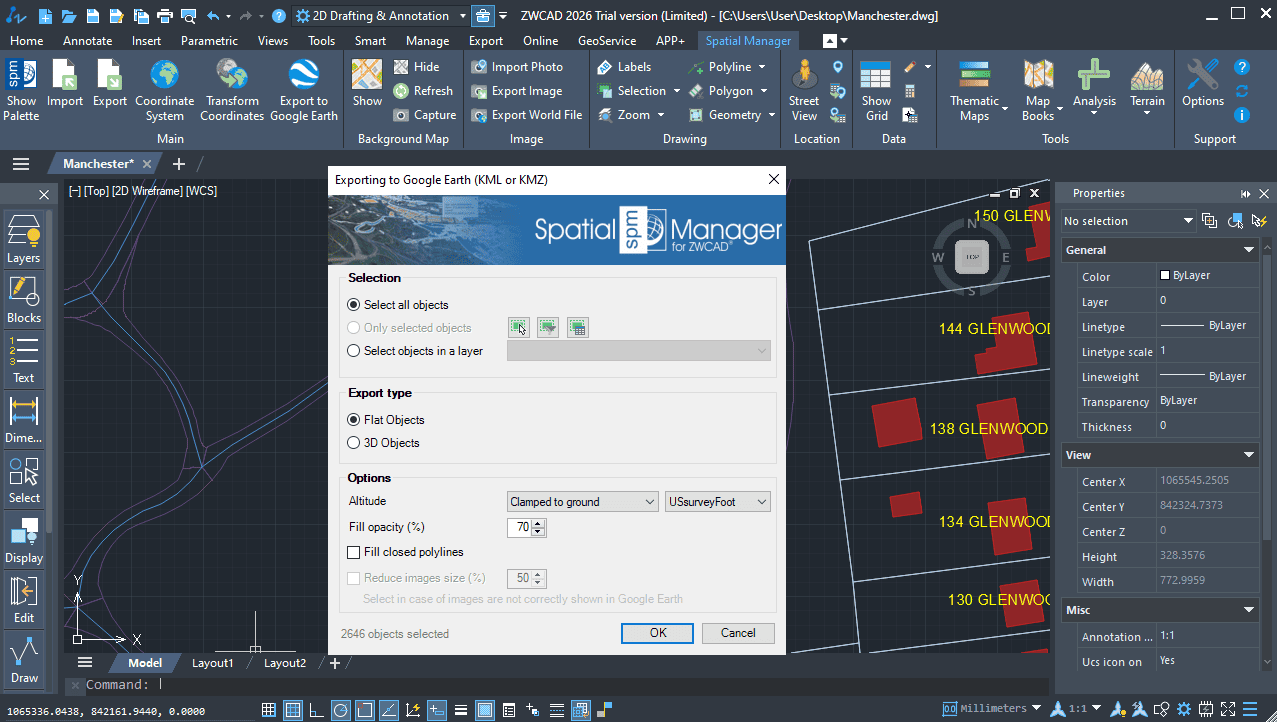1277x722 pixels.
Task: Launch the Transform Coordinates tool
Action: [x=232, y=90]
